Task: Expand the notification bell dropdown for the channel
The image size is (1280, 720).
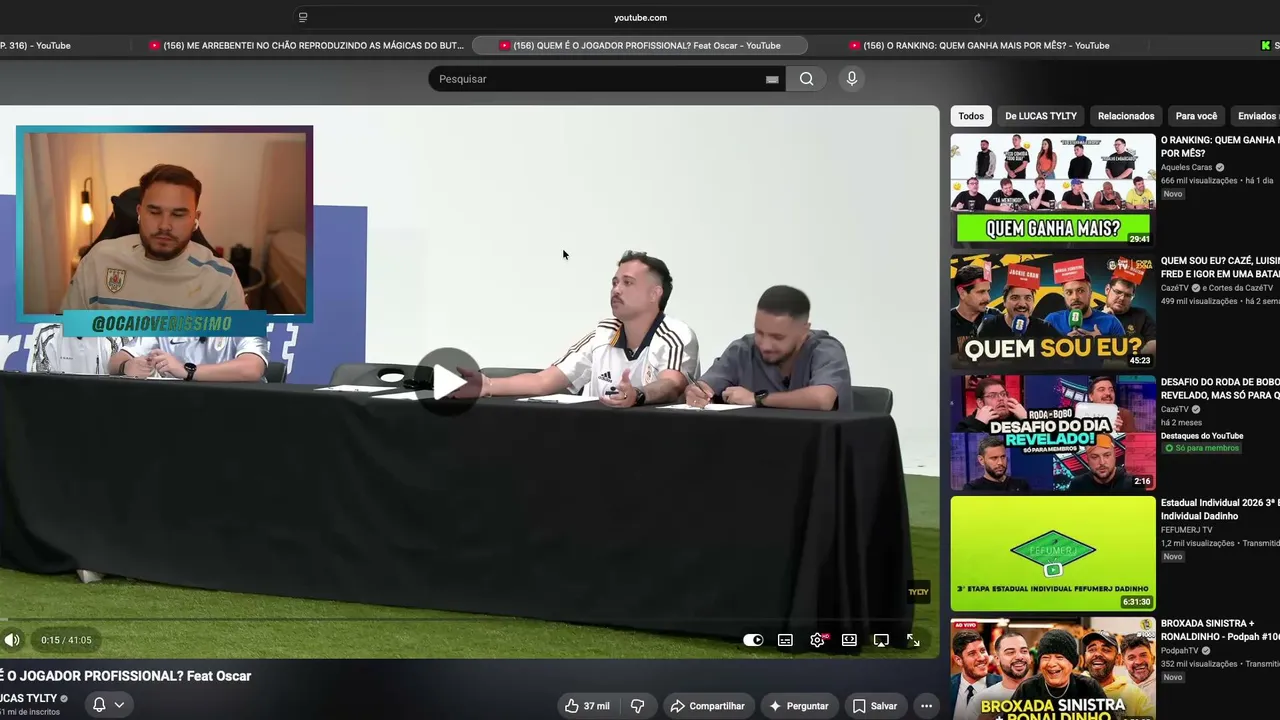Action: point(108,705)
